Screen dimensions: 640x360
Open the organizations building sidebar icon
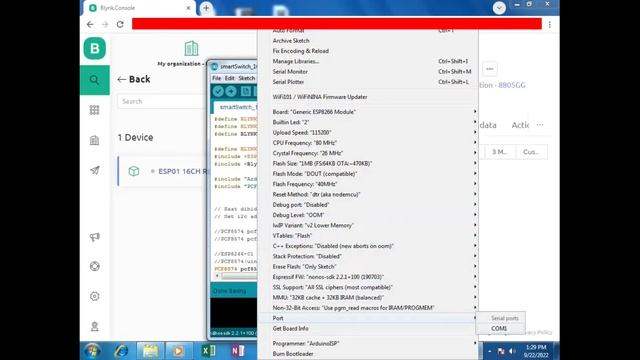pos(94,140)
